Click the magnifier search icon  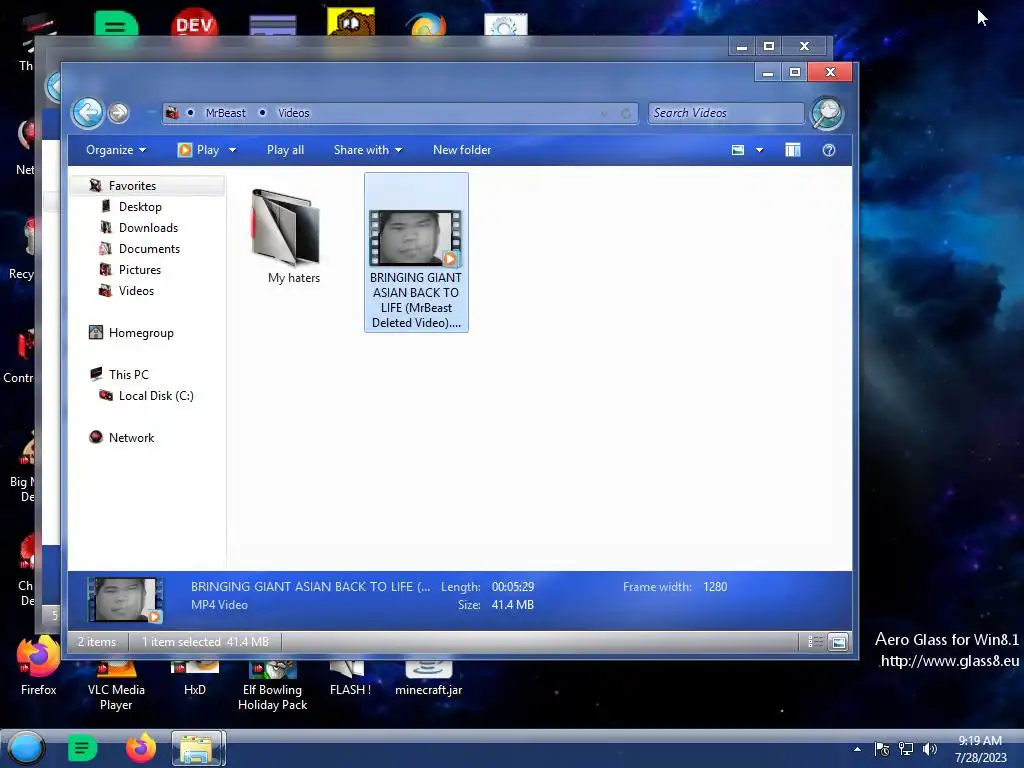tap(827, 113)
